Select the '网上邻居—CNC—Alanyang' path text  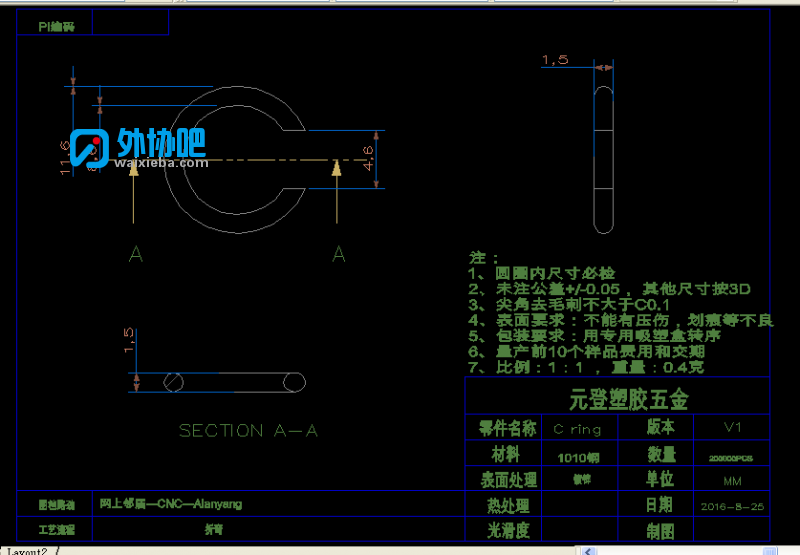(x=171, y=504)
